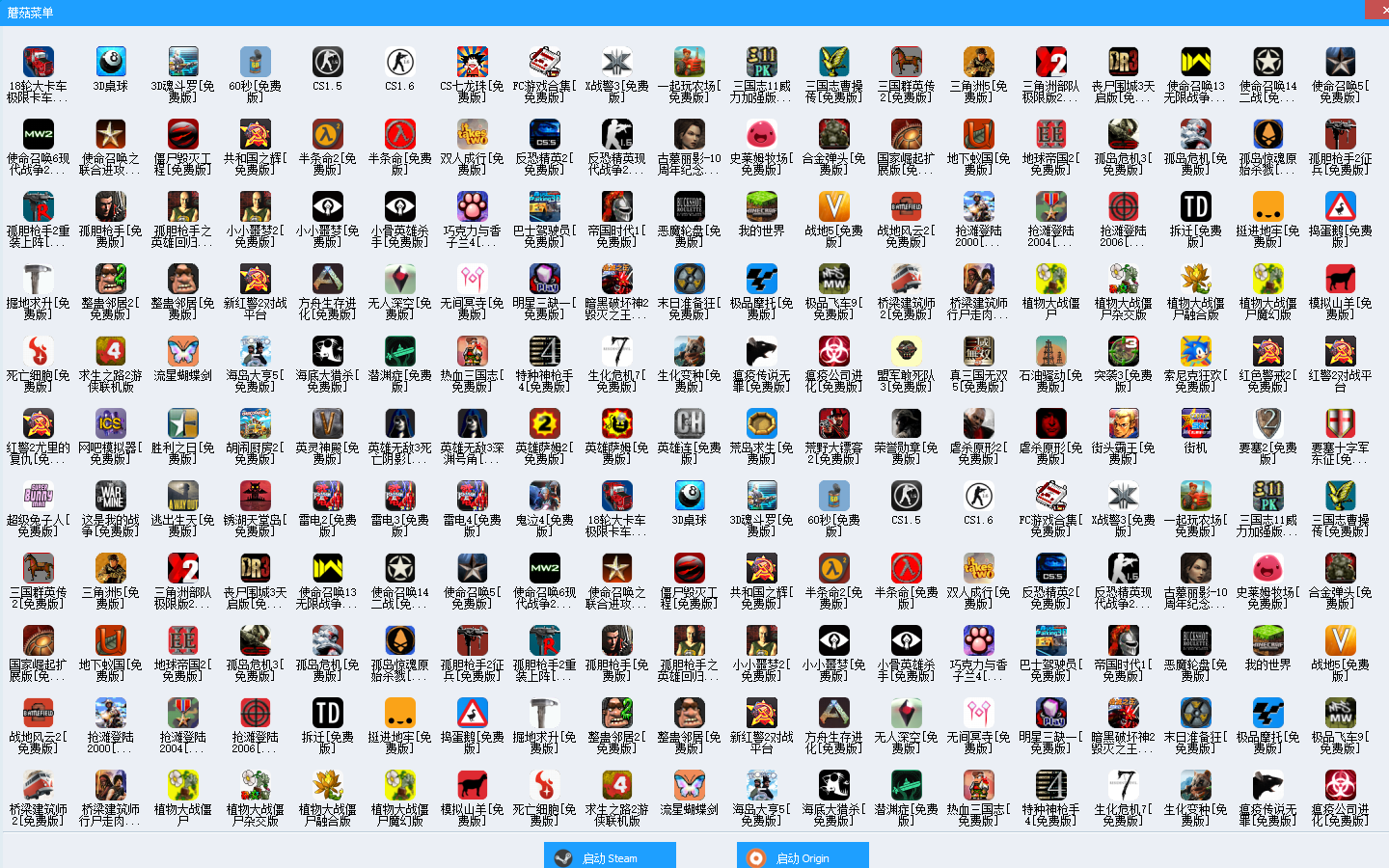Launch 英雄萨姆 (not 英雄萨姆2) game icon
Viewport: 1389px width, 868px height.
point(616,424)
